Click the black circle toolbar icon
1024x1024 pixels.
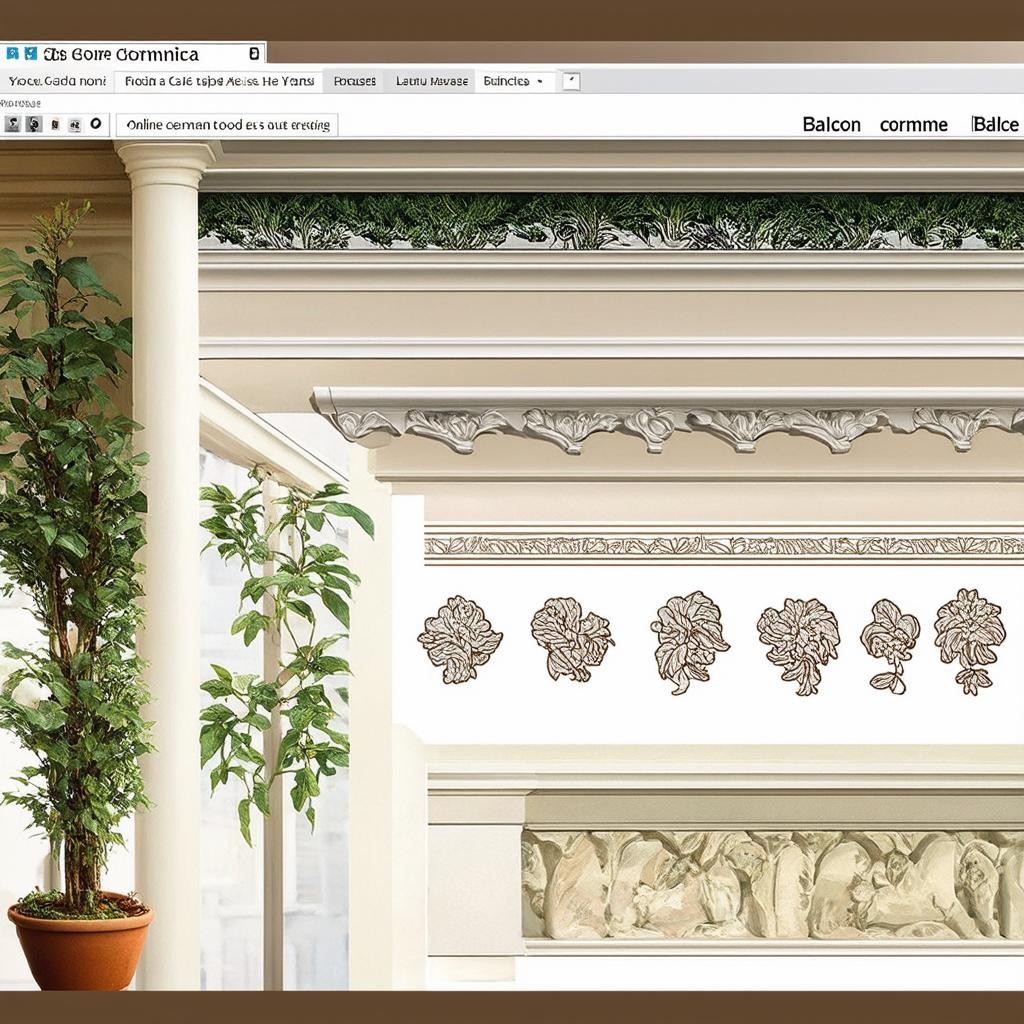click(96, 124)
